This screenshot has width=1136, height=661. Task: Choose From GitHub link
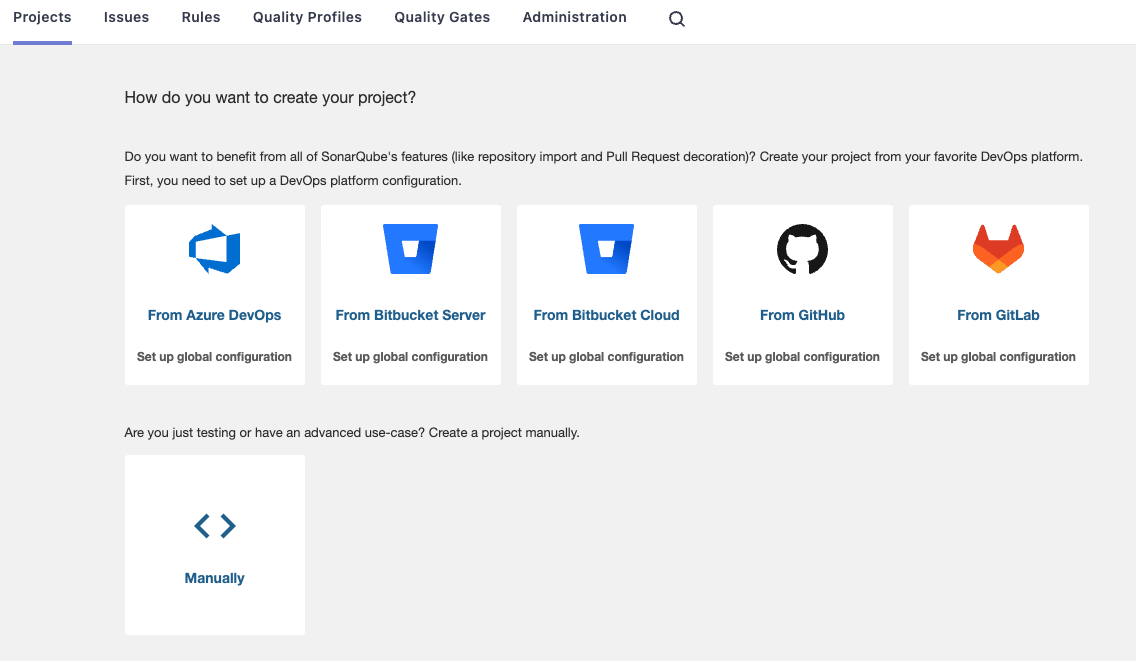pos(802,315)
